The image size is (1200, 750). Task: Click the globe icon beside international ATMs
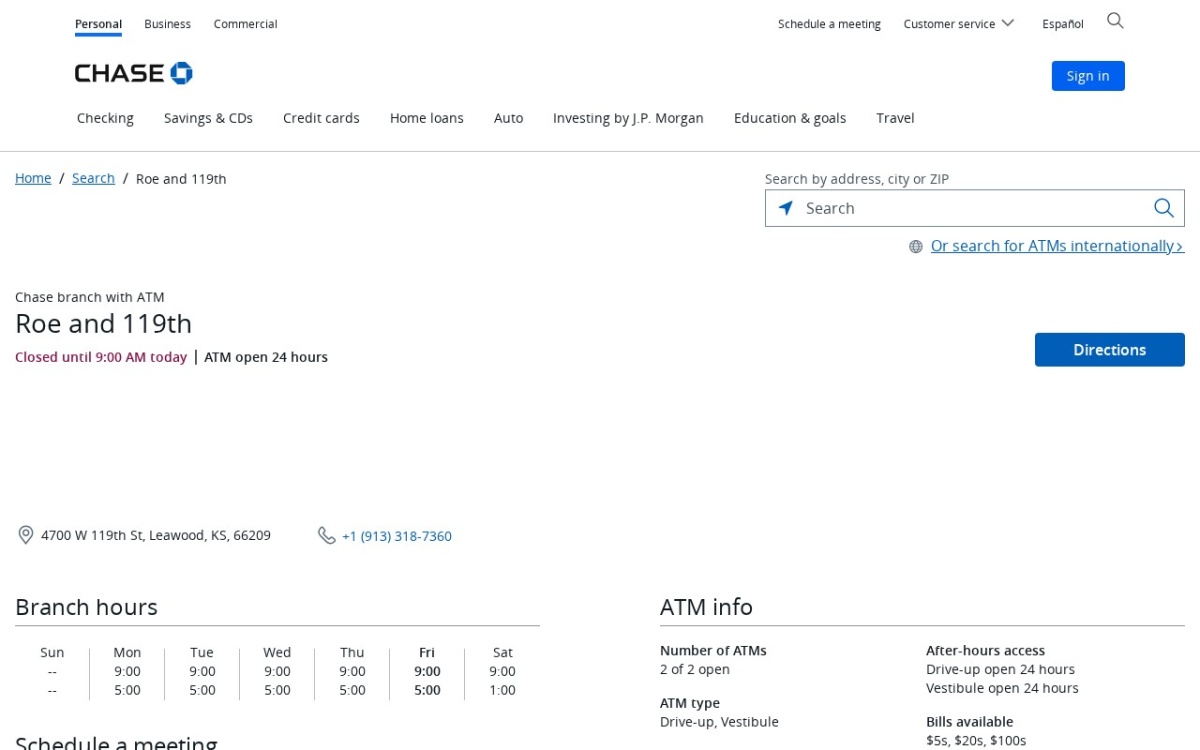click(915, 246)
